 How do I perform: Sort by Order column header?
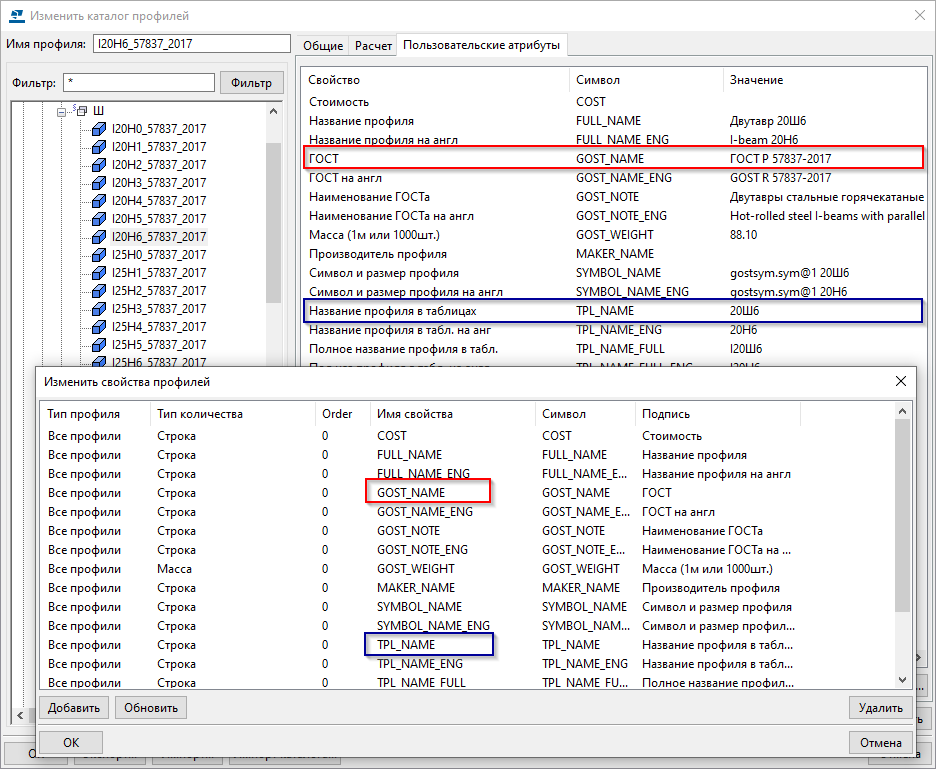coord(343,414)
